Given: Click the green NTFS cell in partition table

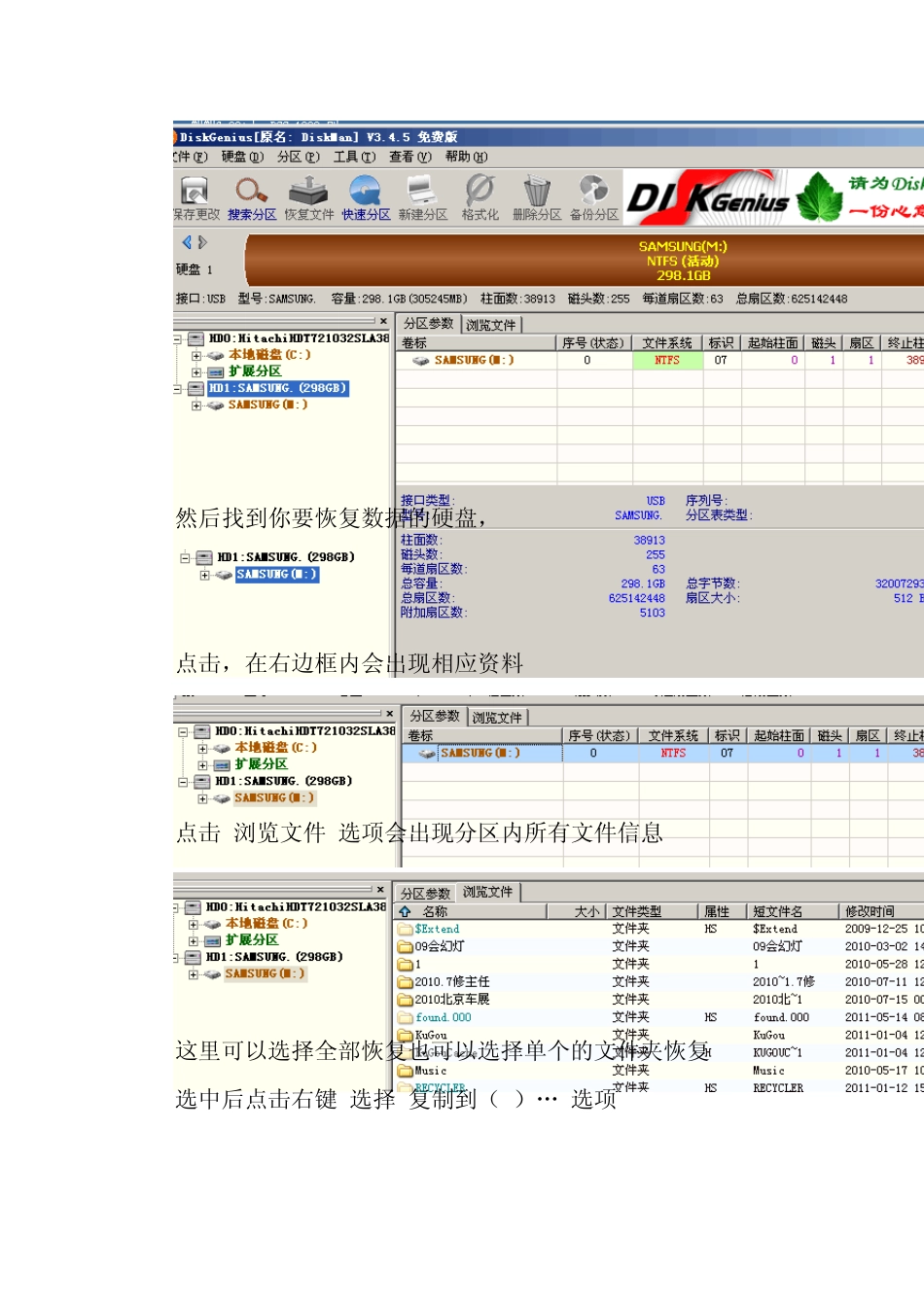Looking at the screenshot, I should coord(667,361).
